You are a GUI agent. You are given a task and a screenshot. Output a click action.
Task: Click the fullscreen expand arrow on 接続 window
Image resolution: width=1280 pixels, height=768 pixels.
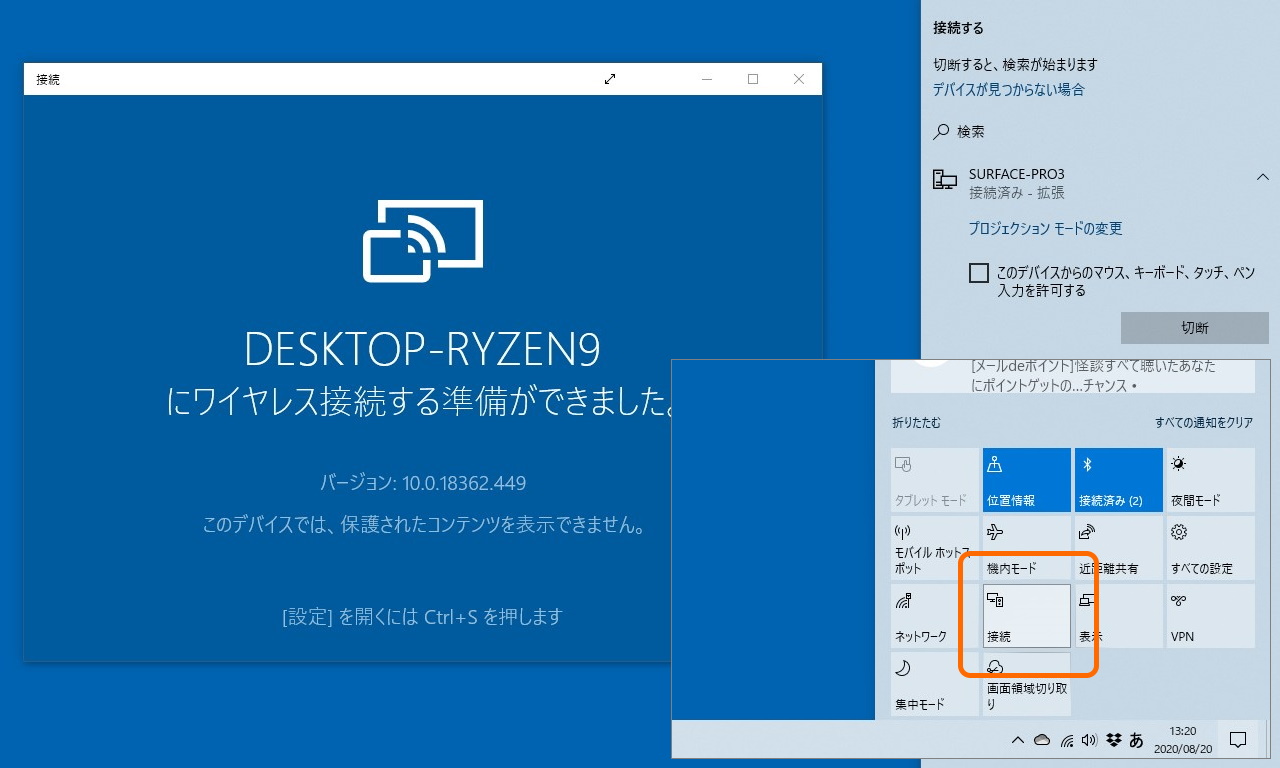[610, 78]
